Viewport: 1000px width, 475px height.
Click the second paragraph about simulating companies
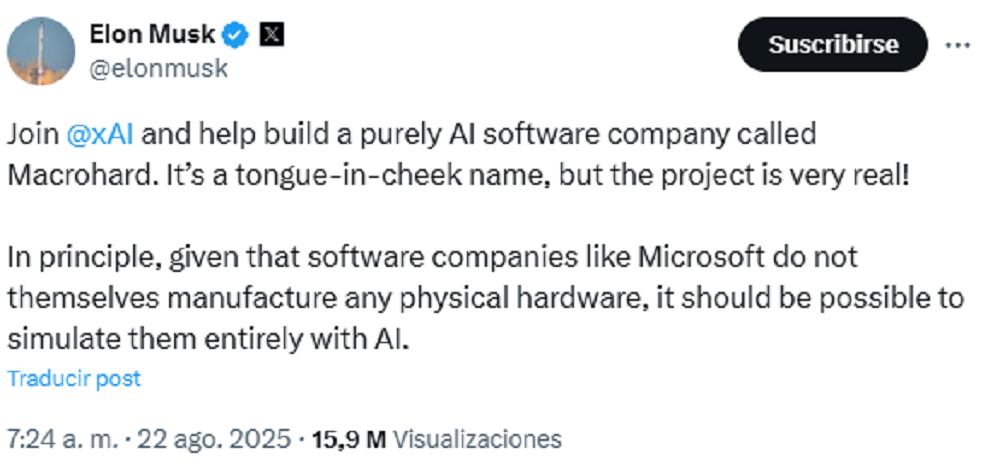(x=485, y=298)
